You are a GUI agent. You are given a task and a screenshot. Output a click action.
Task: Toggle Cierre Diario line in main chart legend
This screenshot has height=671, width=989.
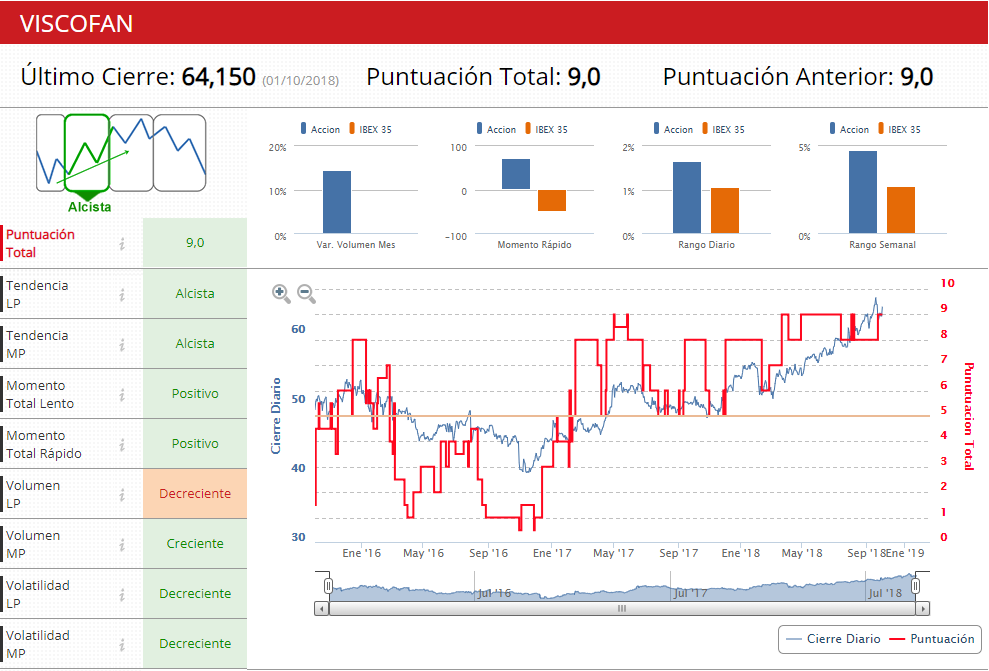pyautogui.click(x=834, y=639)
